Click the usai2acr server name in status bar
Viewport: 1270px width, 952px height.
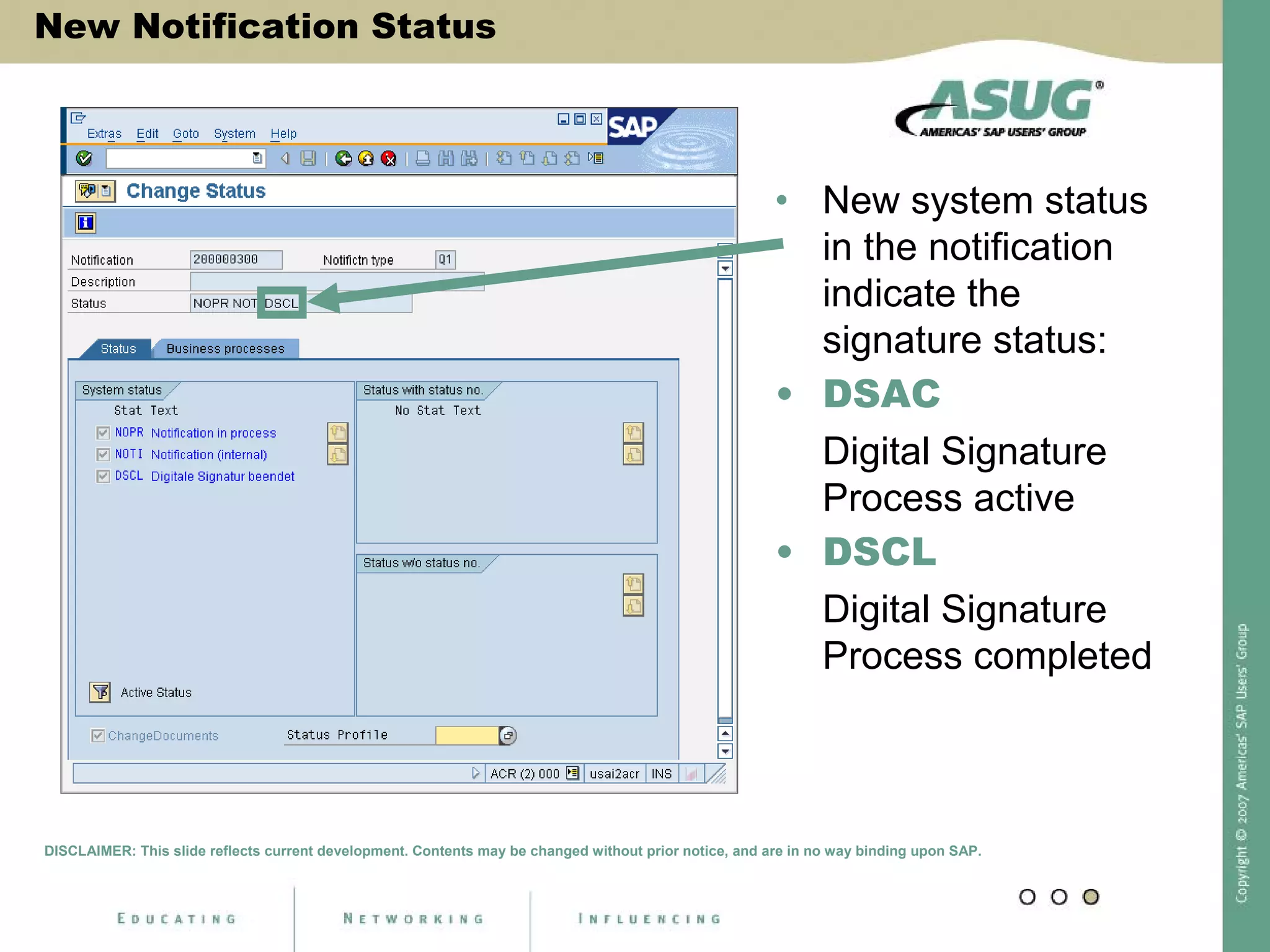[x=615, y=773]
